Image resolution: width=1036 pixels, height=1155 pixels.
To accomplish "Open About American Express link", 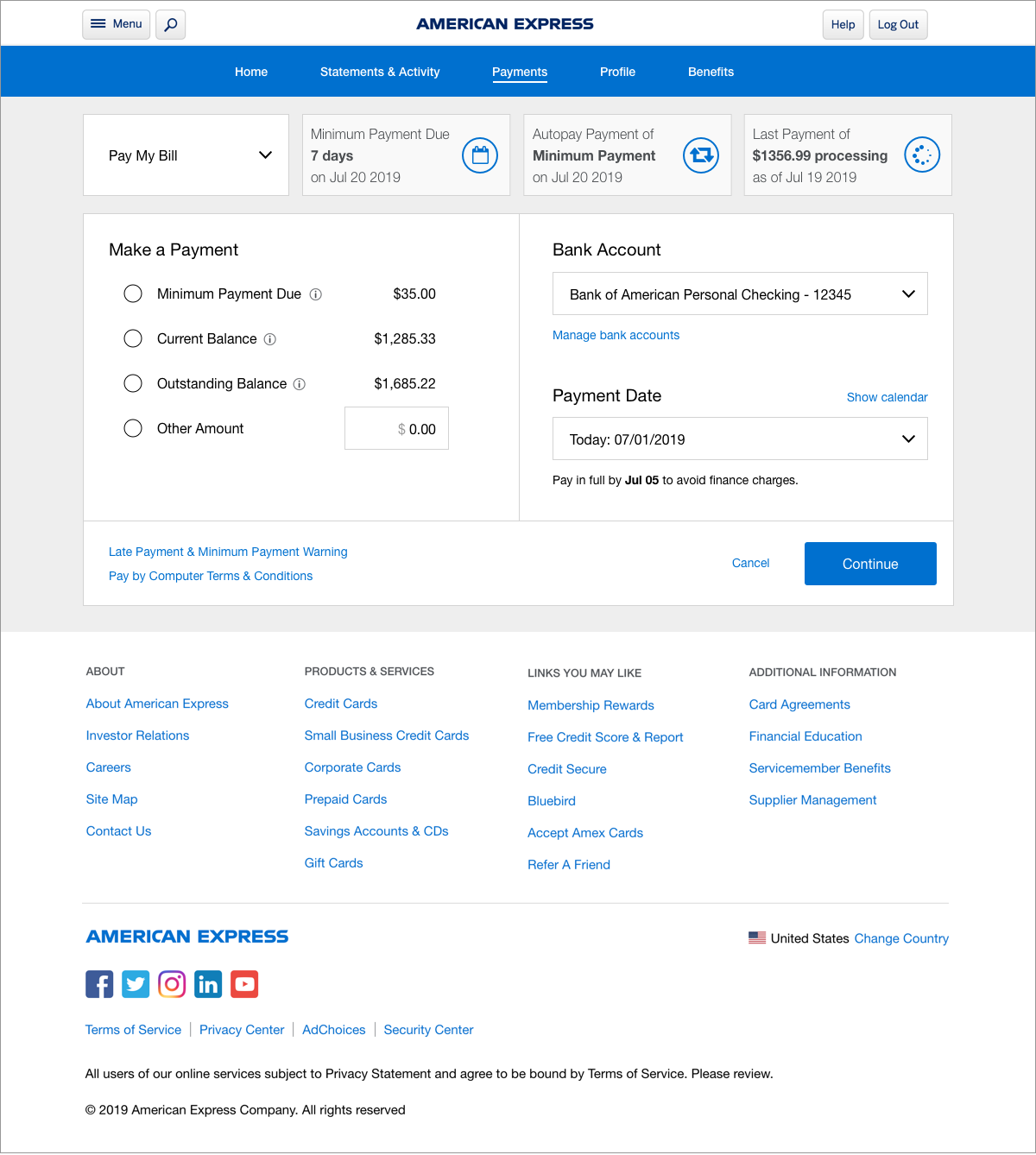I will pos(157,704).
